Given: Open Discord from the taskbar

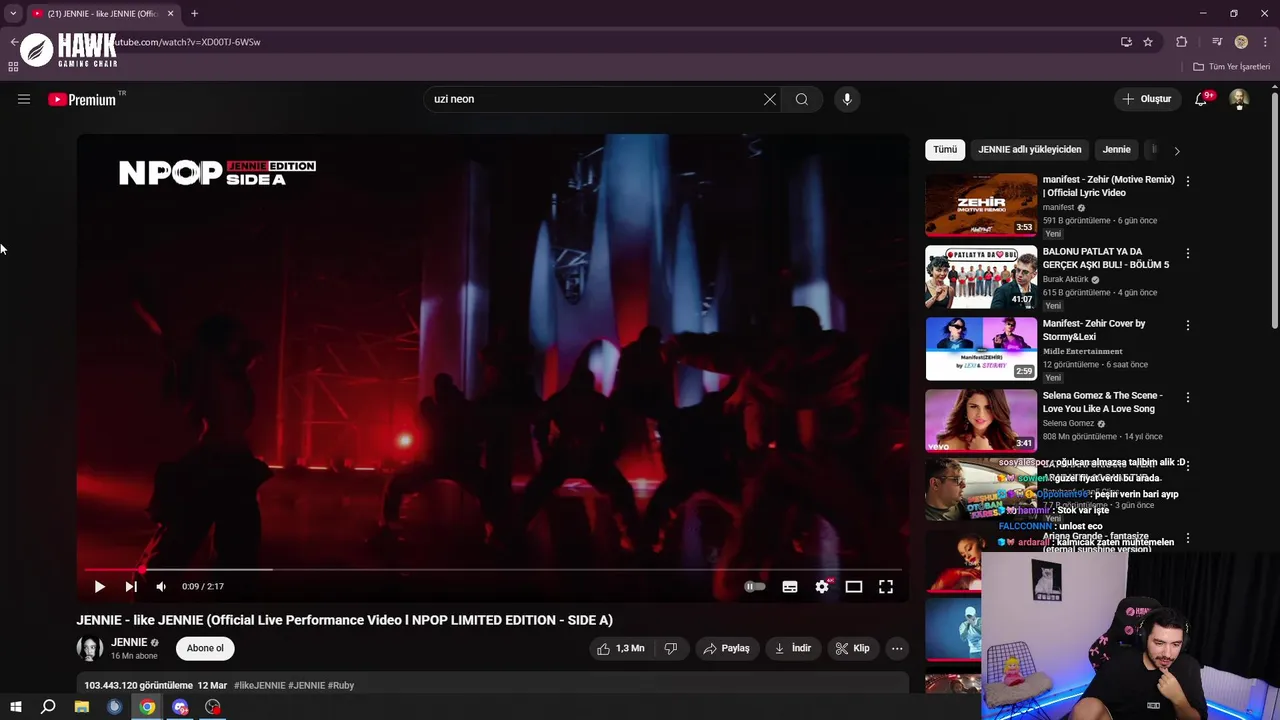Looking at the screenshot, I should click(x=180, y=707).
